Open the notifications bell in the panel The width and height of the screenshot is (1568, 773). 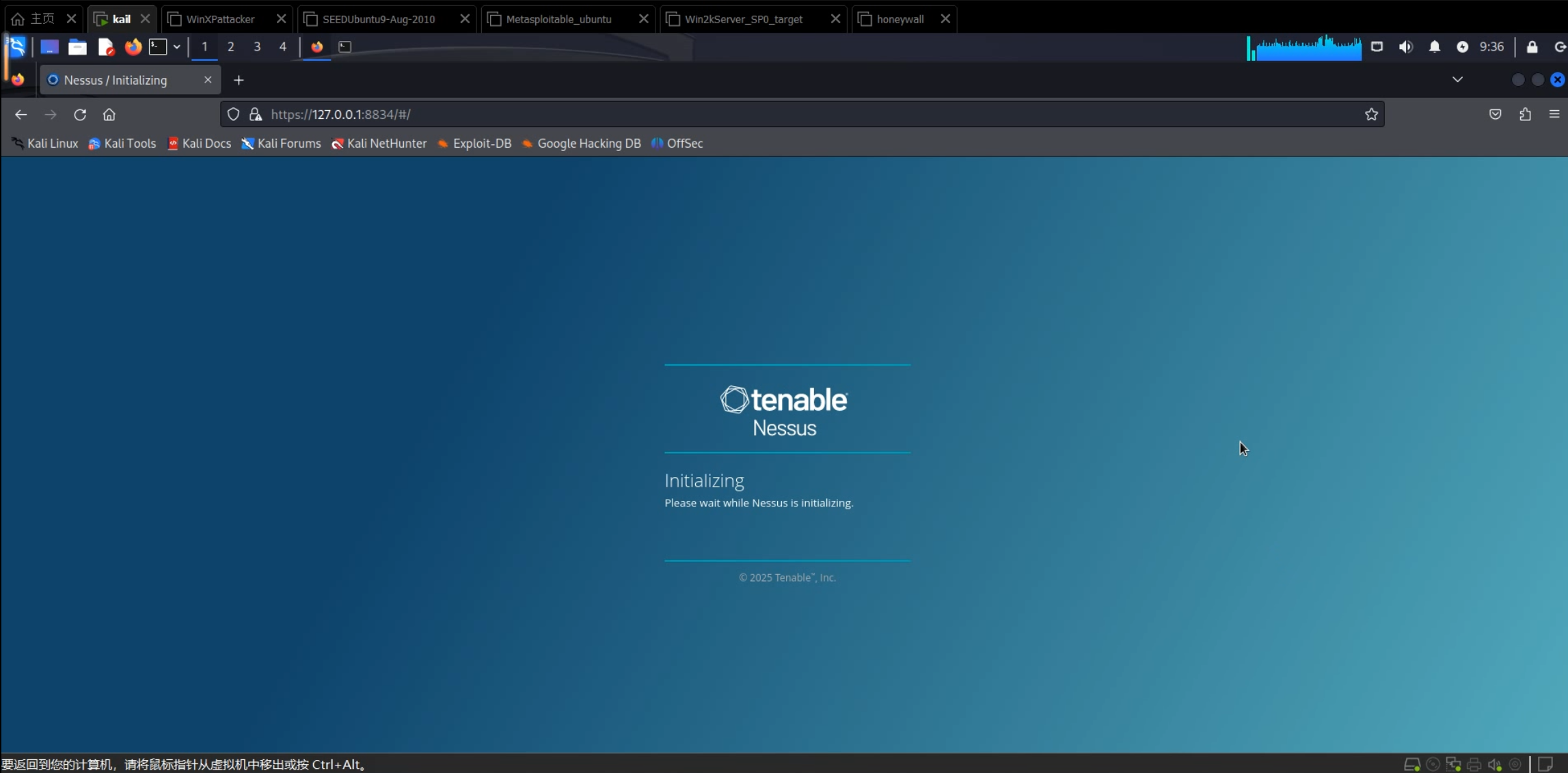pyautogui.click(x=1434, y=47)
